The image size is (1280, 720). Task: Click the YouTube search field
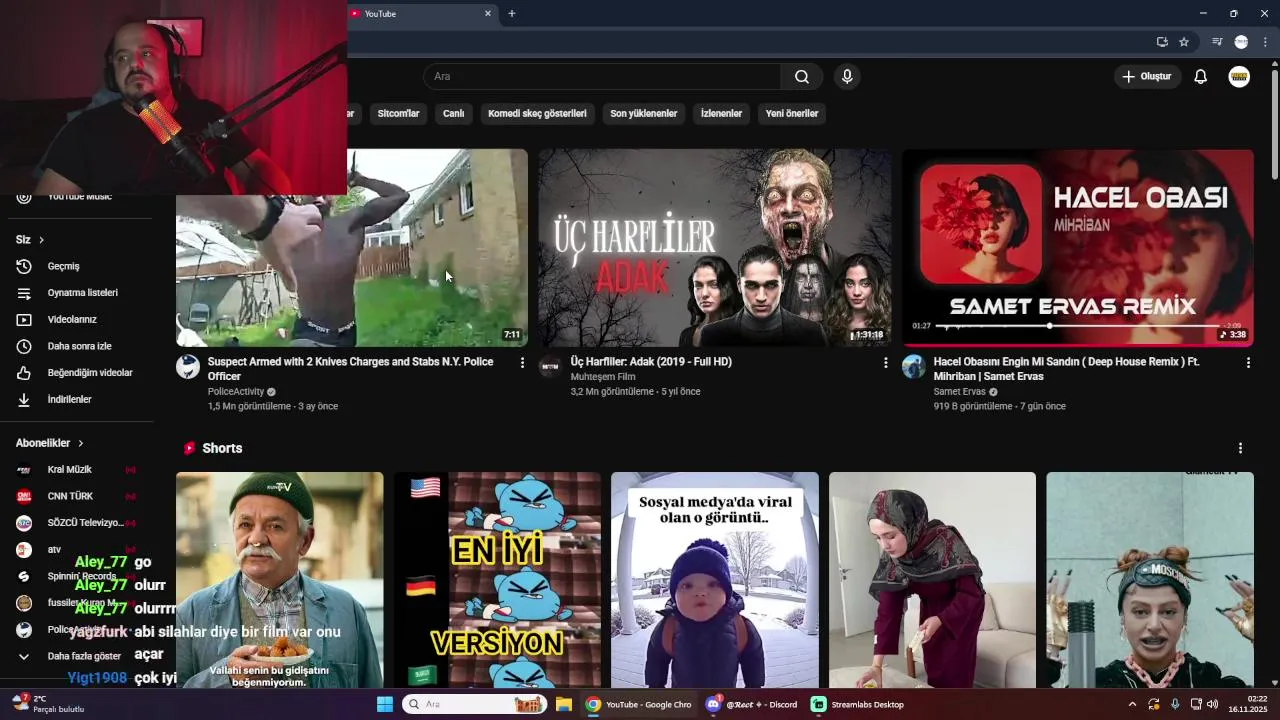tap(602, 77)
